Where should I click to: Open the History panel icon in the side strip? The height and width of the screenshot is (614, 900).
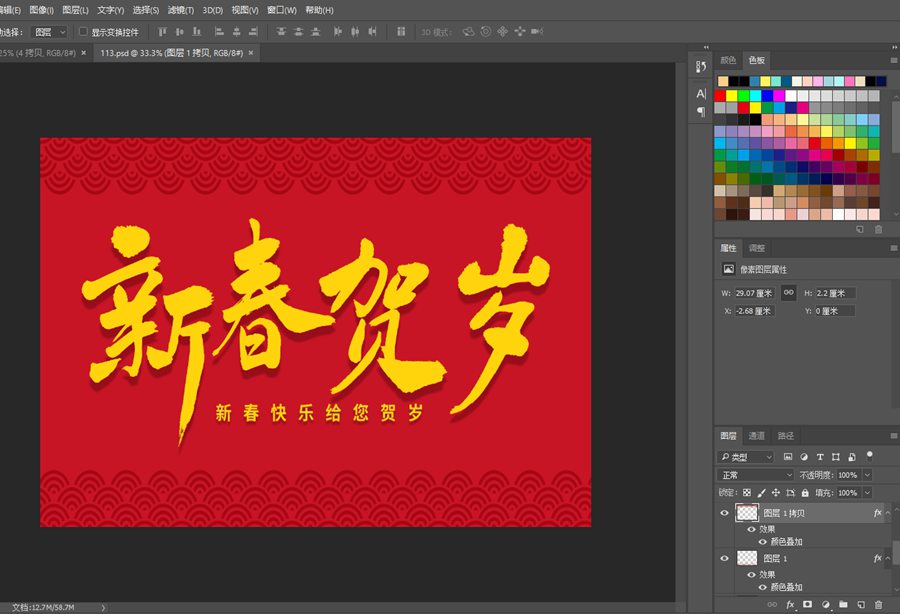701,67
